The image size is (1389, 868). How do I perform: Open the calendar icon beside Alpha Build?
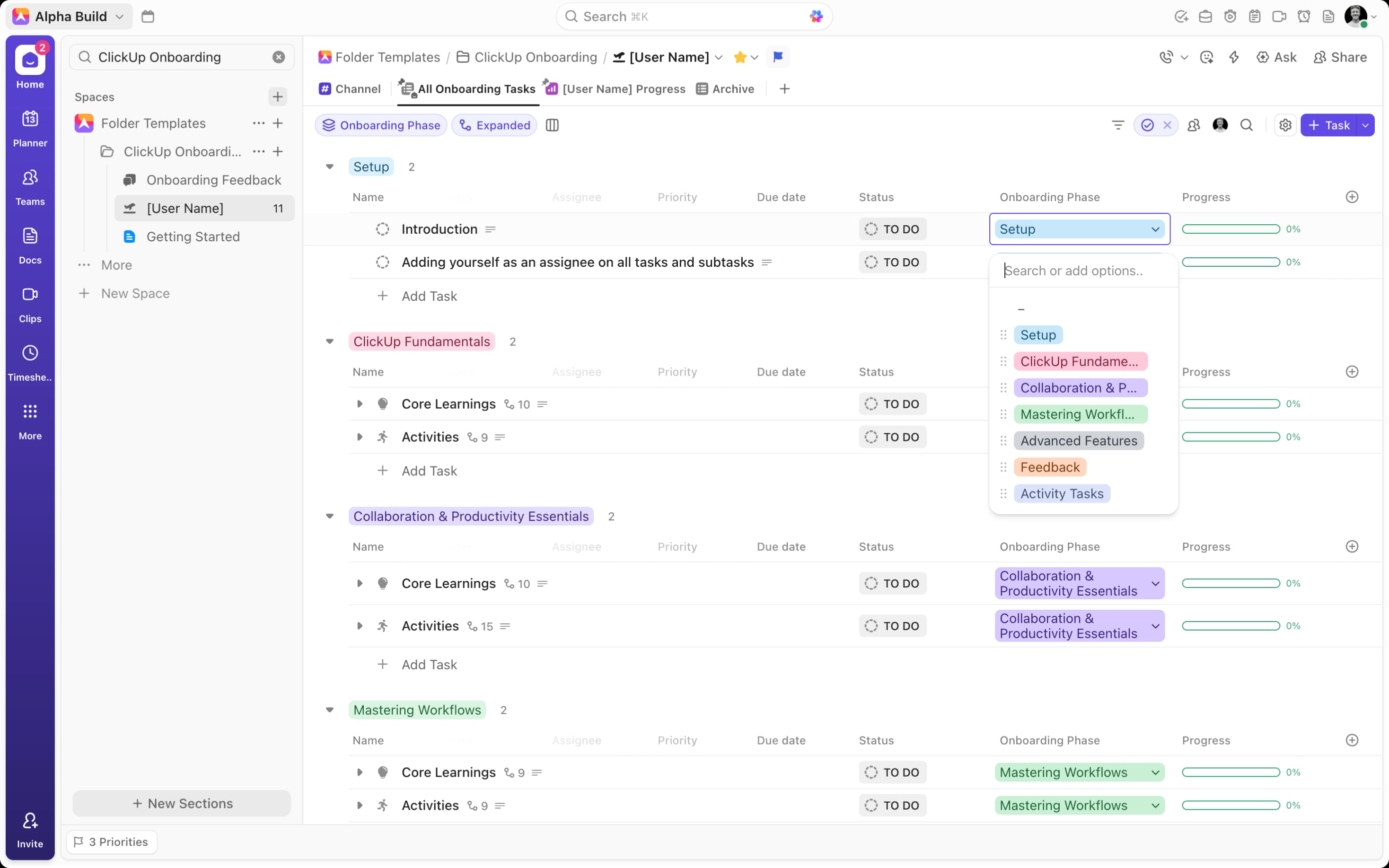(x=148, y=17)
